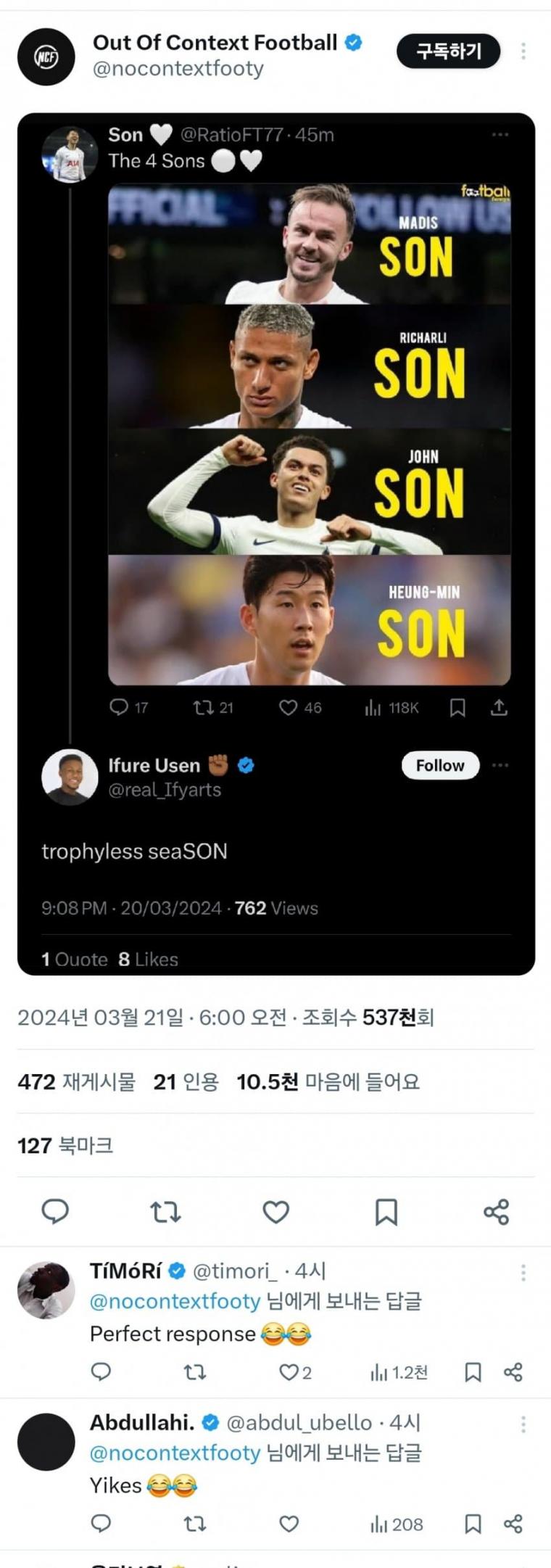Screen dimensions: 551x1568
Task: Reply to TíMóRí's comment
Action: coord(101,1371)
